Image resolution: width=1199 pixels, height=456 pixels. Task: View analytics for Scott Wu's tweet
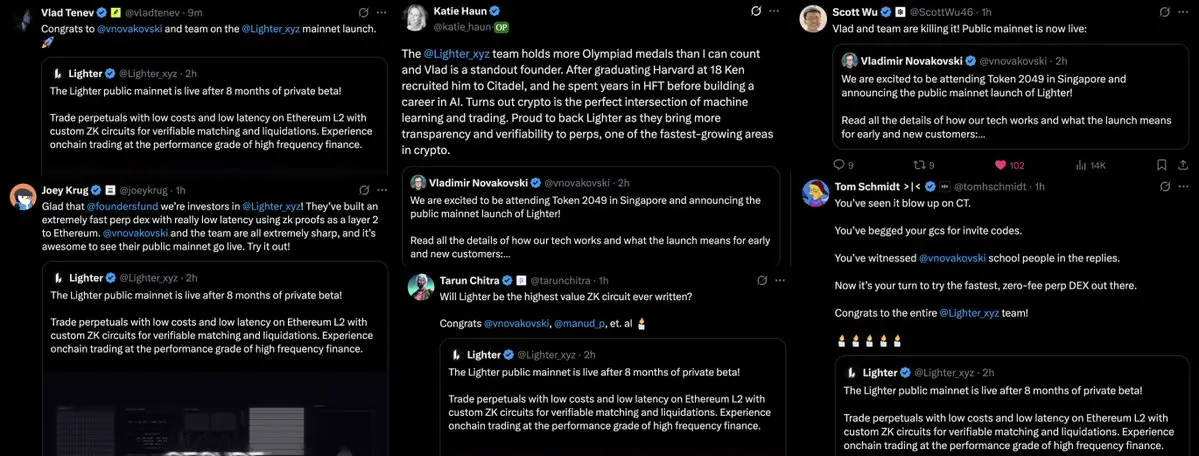tap(1080, 165)
